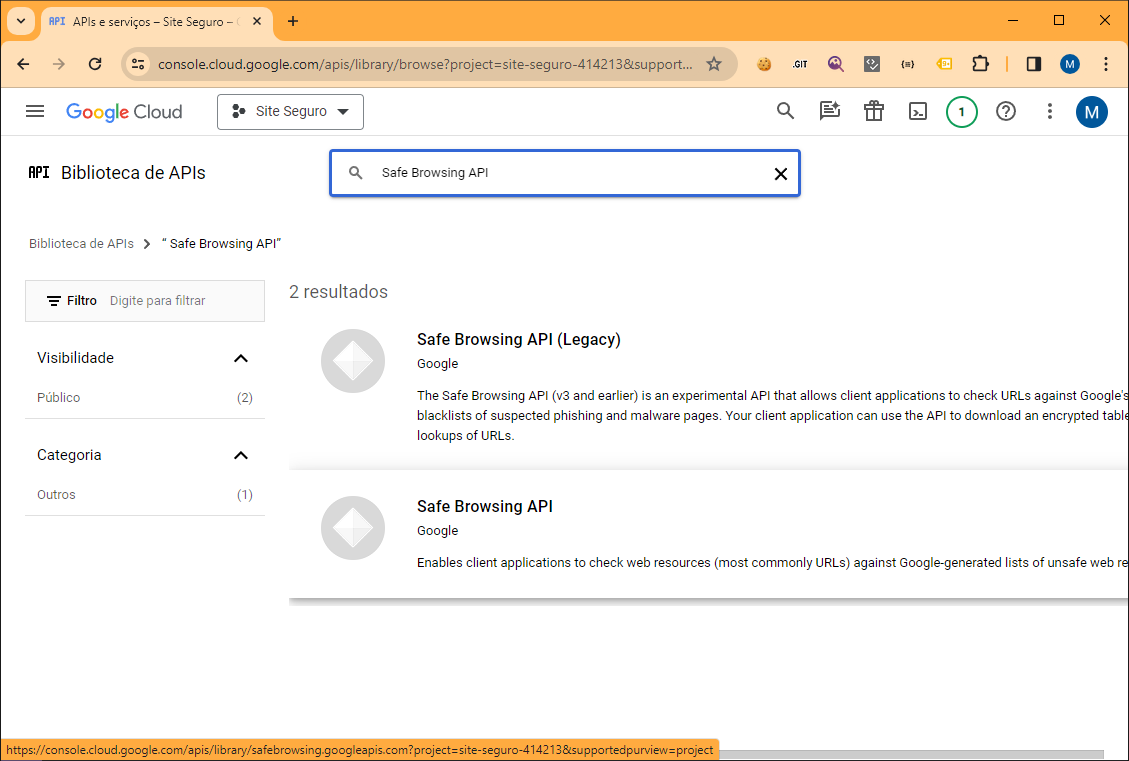The image size is (1129, 761).
Task: Click the Google Cloud logo
Action: tap(124, 112)
